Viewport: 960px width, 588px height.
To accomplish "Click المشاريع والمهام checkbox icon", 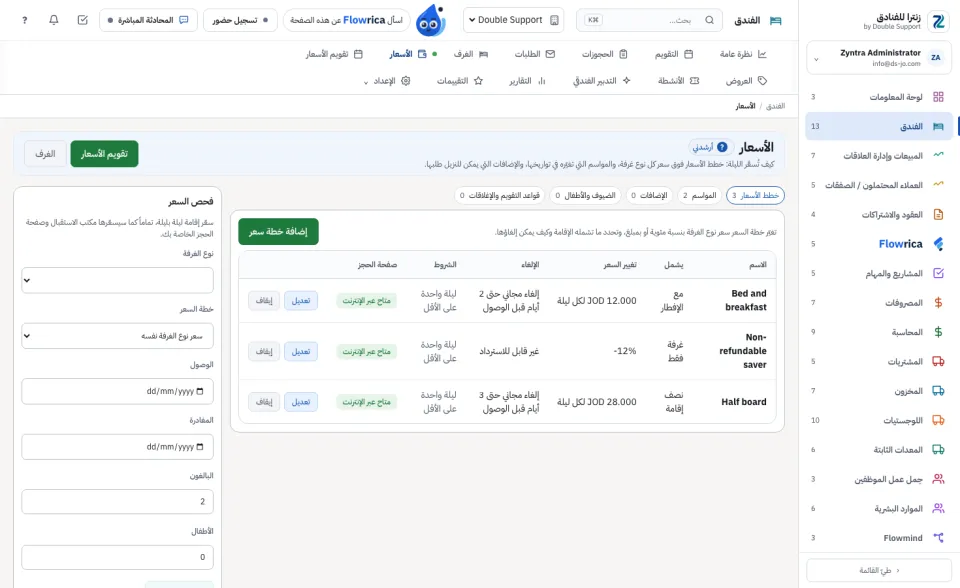I will coord(938,273).
